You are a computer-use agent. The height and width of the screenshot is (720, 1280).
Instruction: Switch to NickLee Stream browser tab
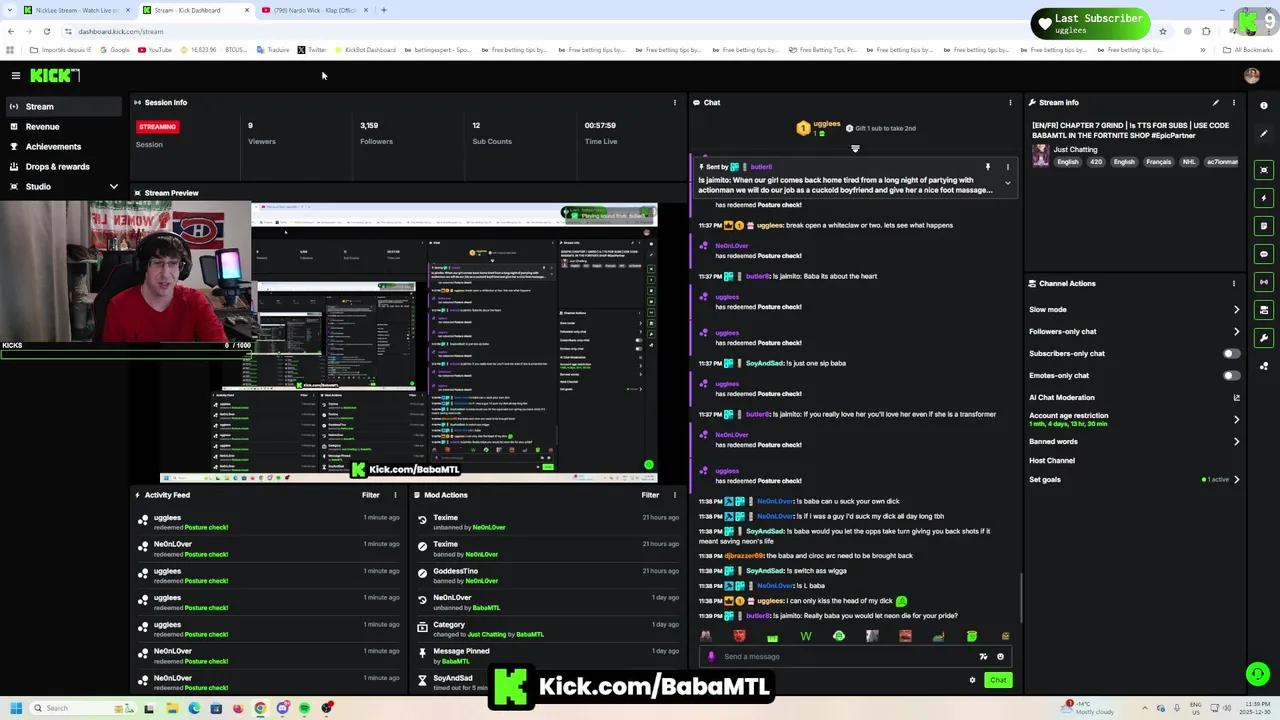tap(76, 10)
